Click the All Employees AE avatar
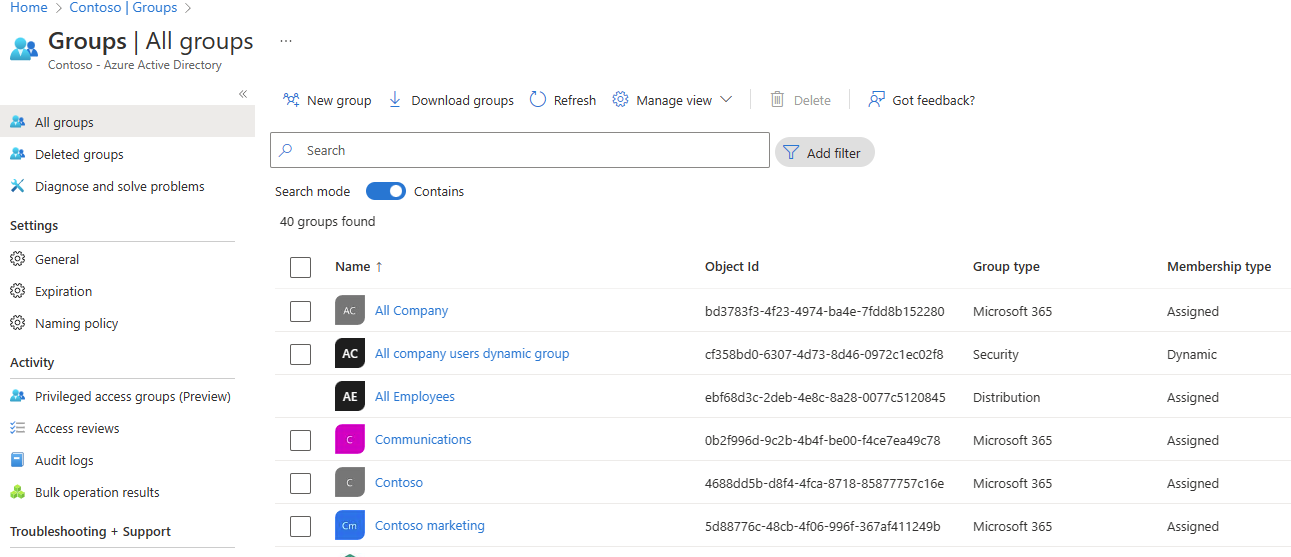1291x557 pixels. point(349,397)
